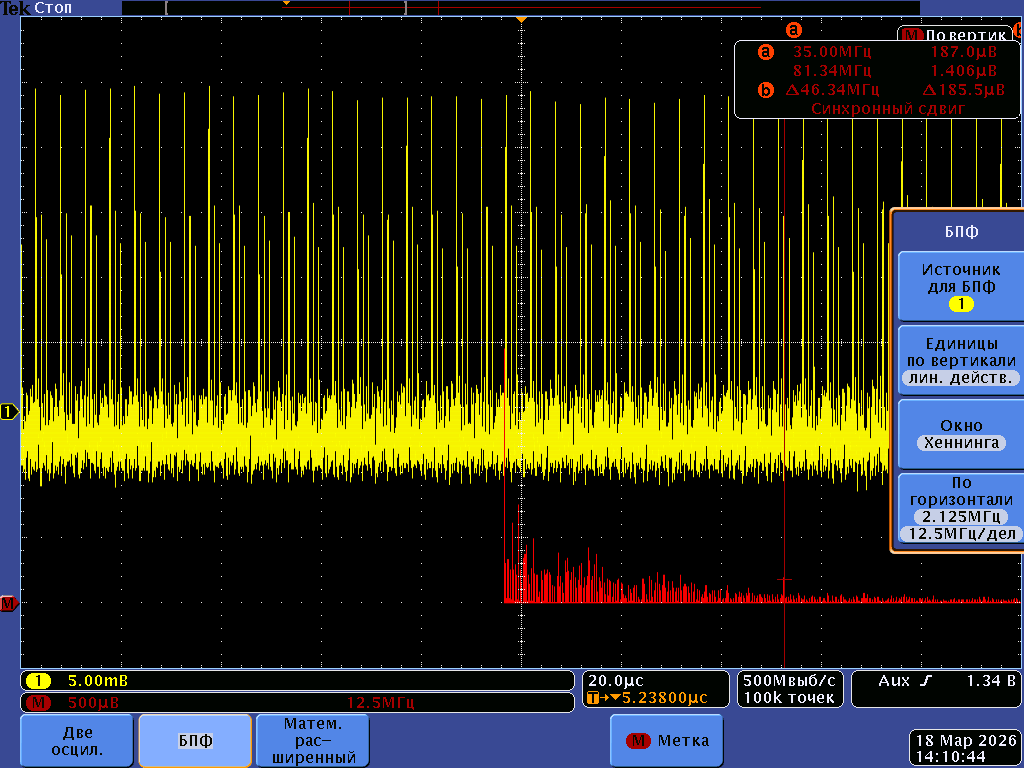Open Единицы по вертикали units selector
This screenshot has width=1024, height=768.
[960, 360]
